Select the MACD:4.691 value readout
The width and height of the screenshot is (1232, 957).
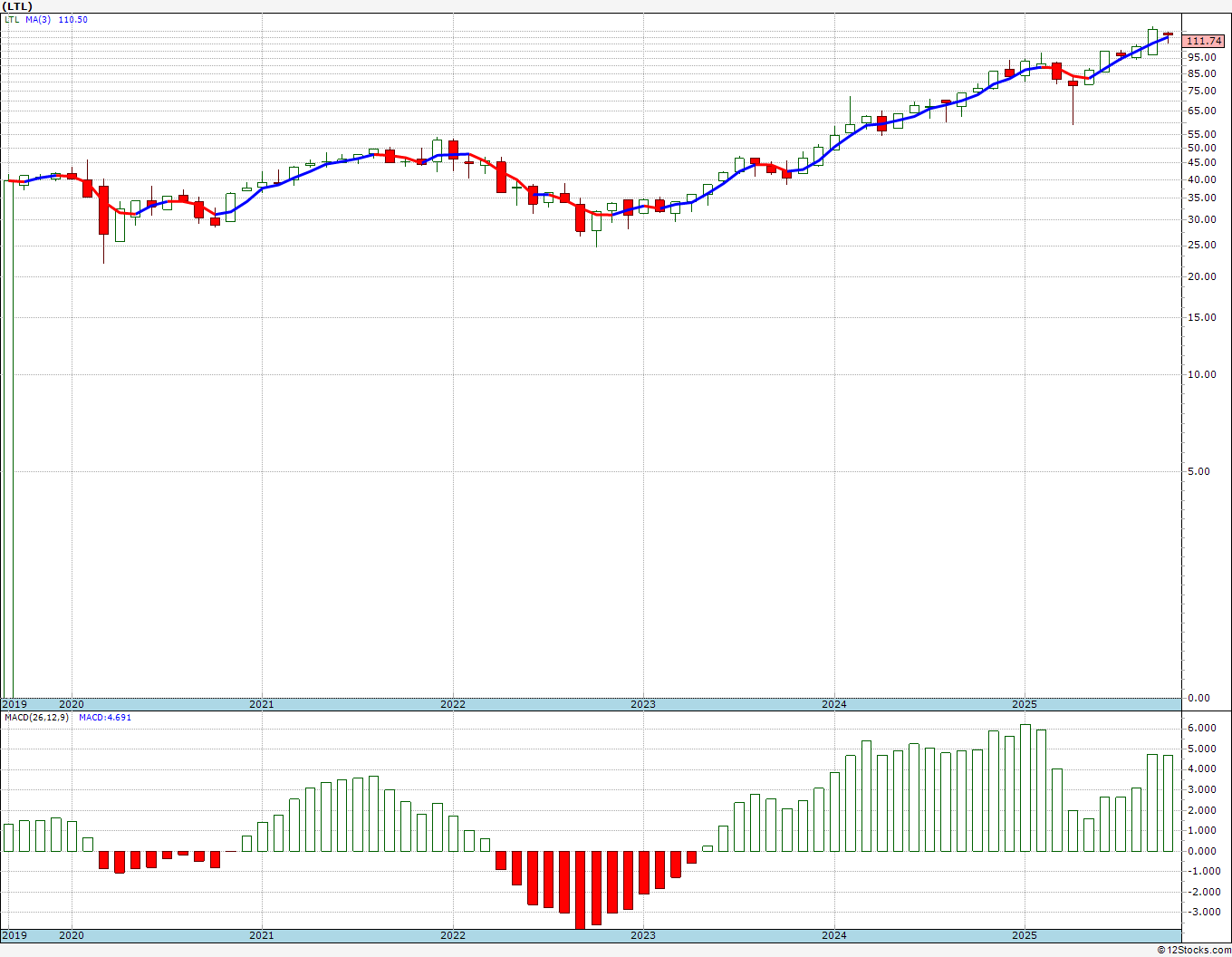tap(105, 718)
